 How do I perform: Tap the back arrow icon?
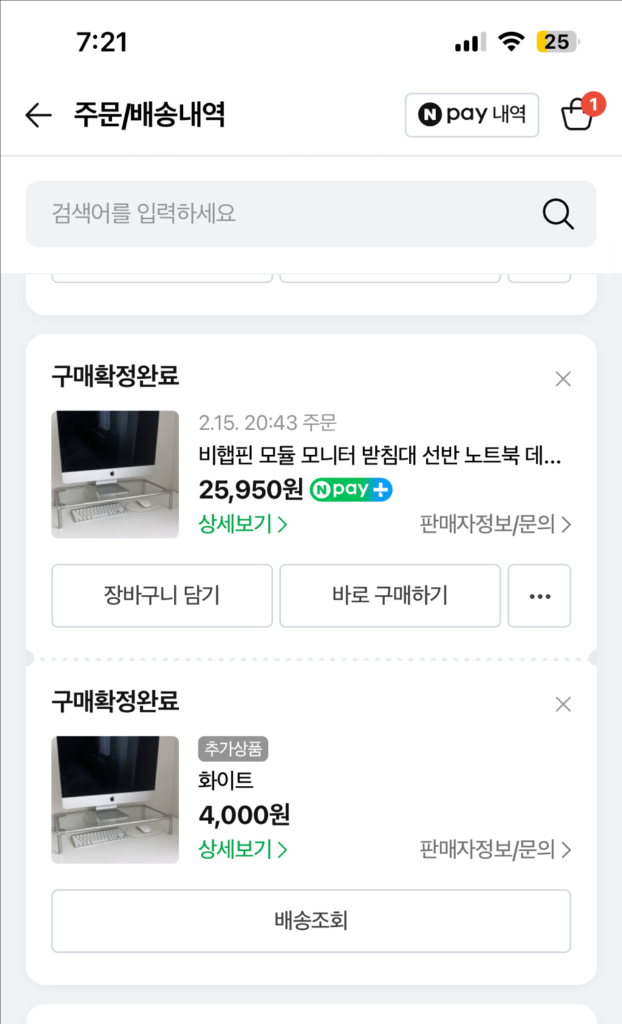pyautogui.click(x=37, y=114)
